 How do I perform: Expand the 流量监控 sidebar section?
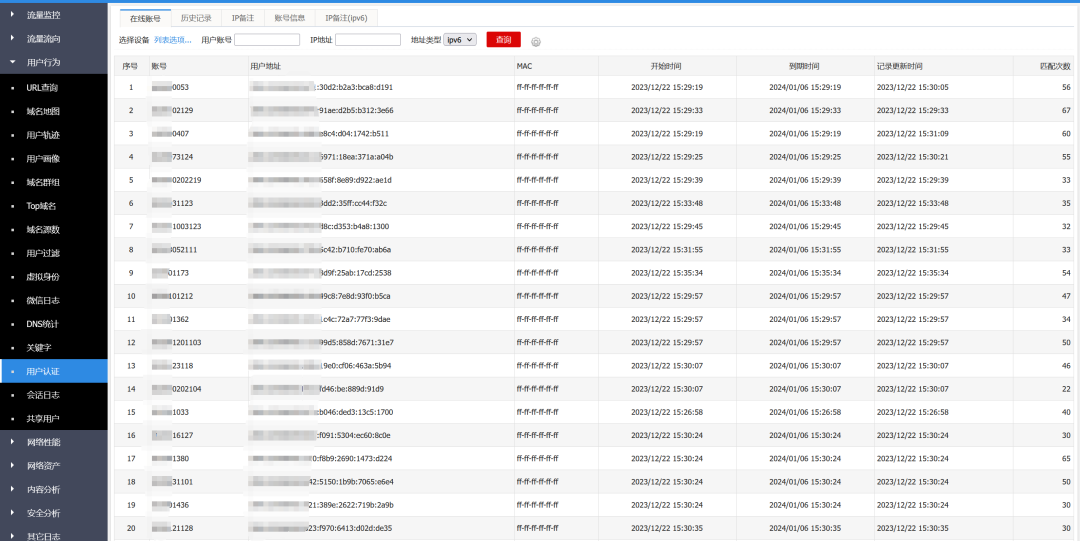54,14
